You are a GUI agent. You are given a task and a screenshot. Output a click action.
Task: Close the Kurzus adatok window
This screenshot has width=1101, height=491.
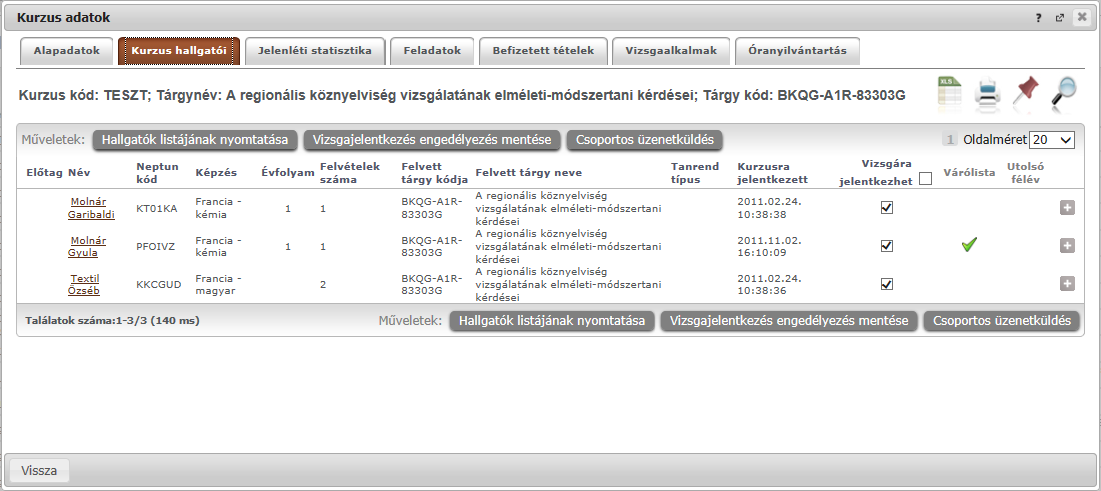tap(1081, 18)
